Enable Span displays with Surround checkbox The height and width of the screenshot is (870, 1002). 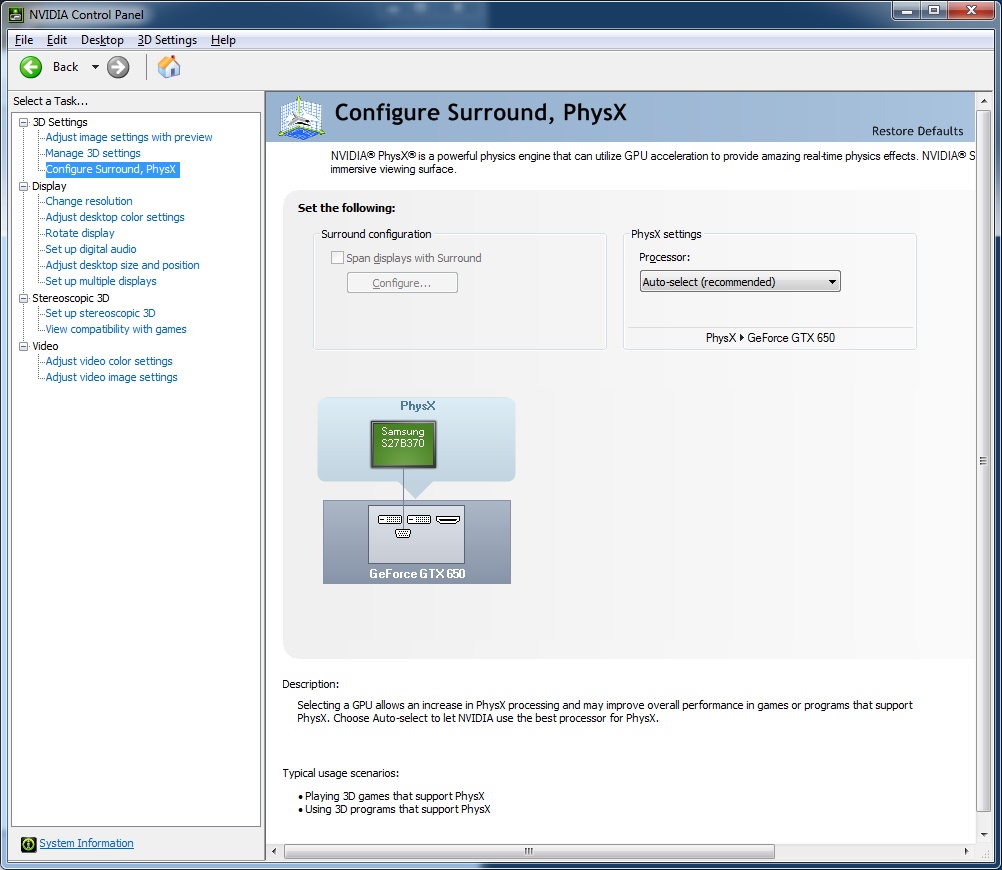(x=337, y=258)
